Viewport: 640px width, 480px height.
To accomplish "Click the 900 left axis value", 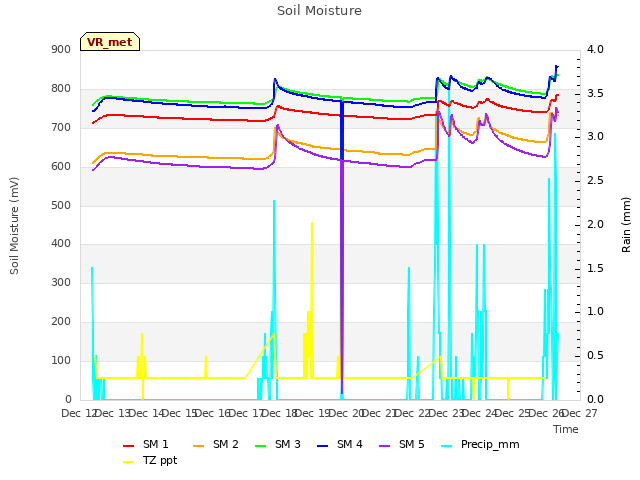I will click(x=61, y=49).
